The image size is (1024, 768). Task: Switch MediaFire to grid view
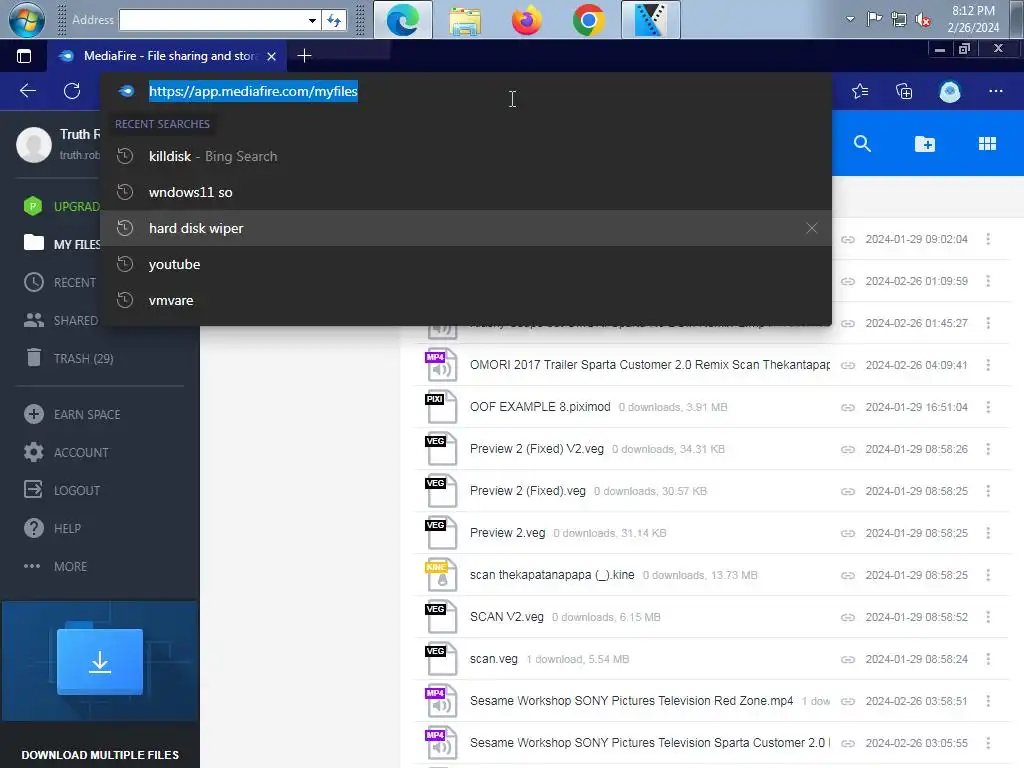pyautogui.click(x=987, y=144)
